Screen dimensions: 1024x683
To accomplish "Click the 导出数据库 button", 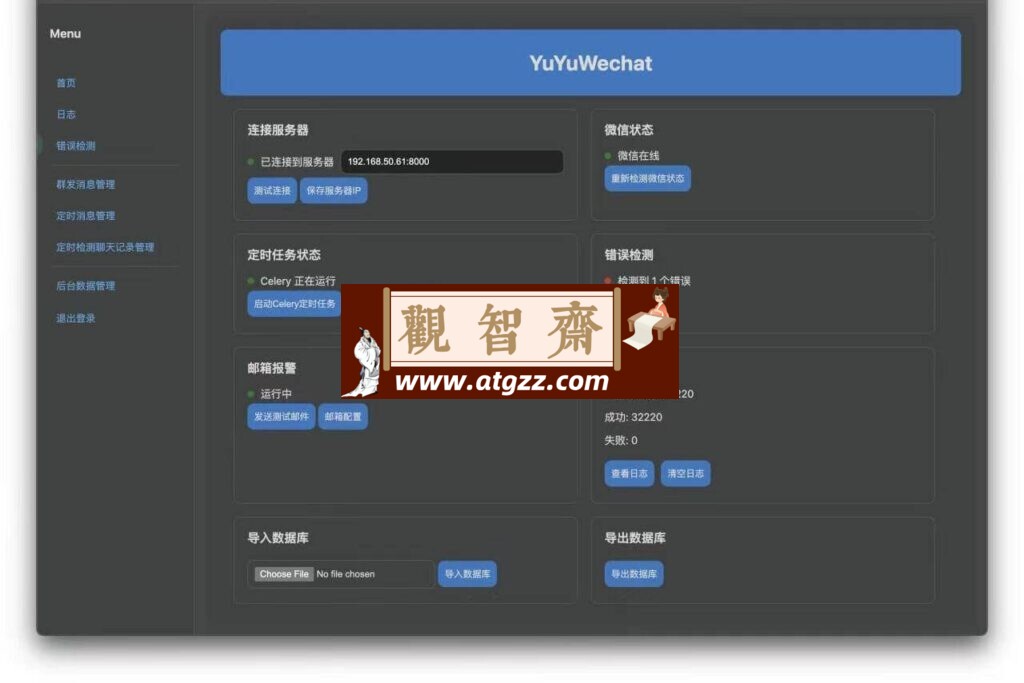I will [633, 574].
